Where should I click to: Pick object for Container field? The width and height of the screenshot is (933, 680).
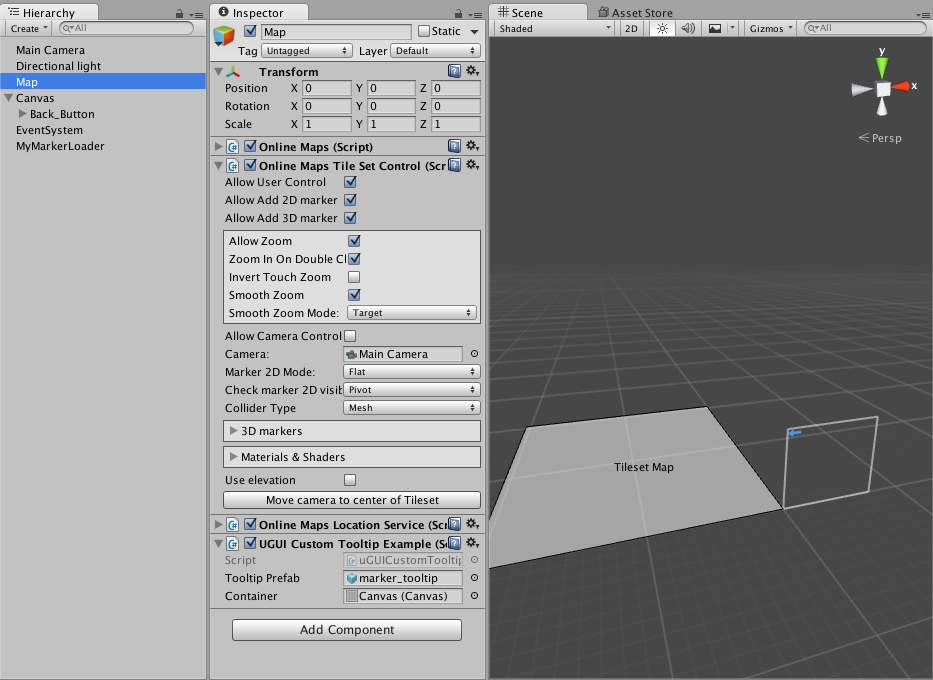click(474, 596)
